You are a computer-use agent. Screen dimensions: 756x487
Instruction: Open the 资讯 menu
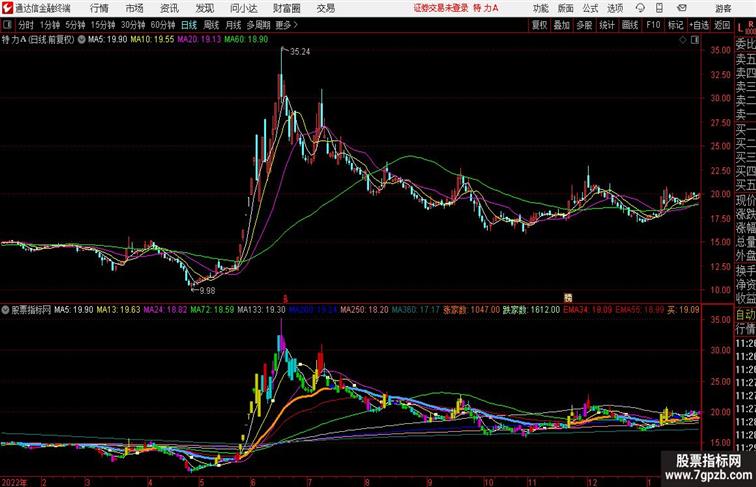pos(169,8)
